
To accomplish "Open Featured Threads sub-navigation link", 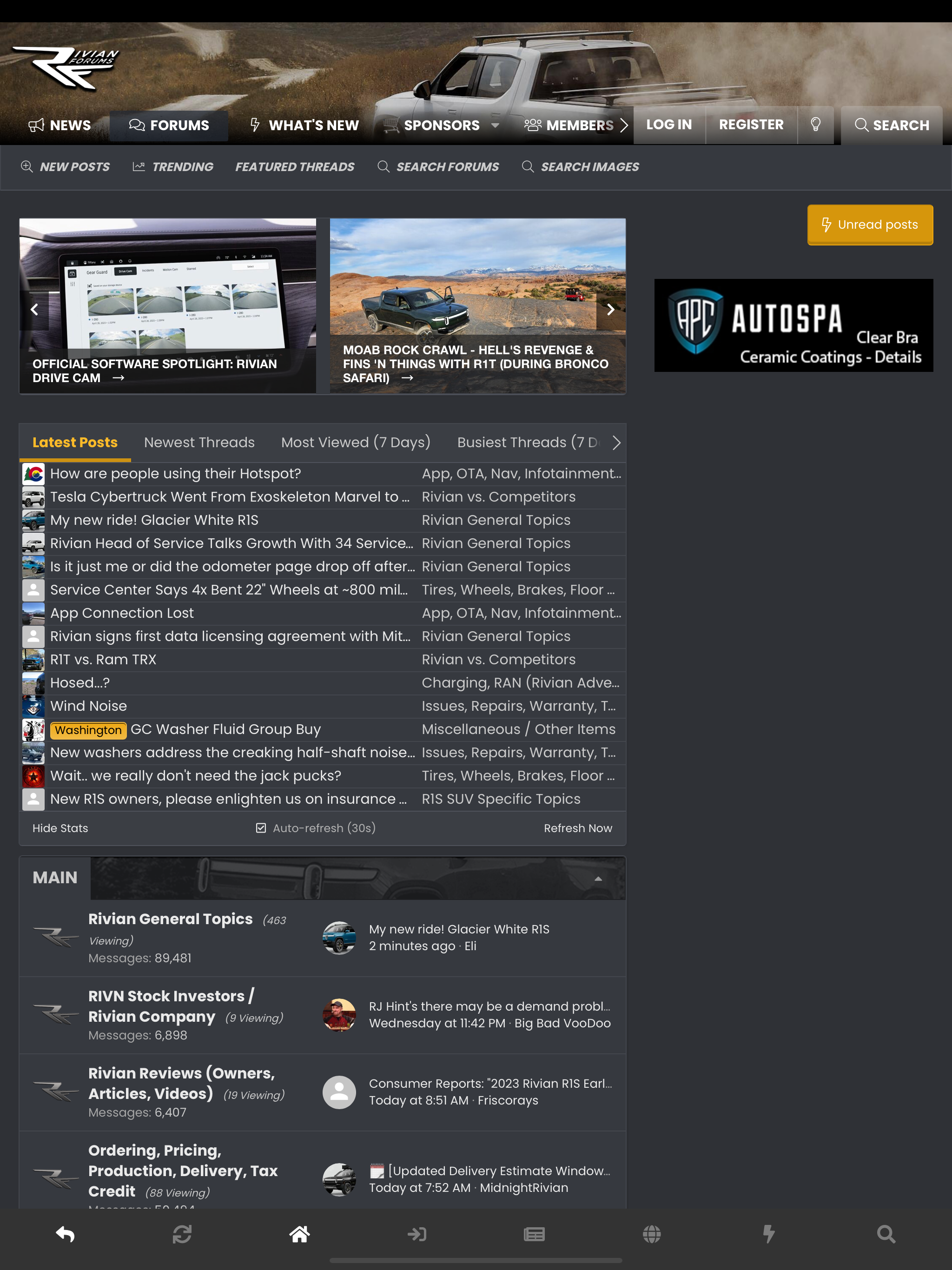I will click(x=295, y=167).
